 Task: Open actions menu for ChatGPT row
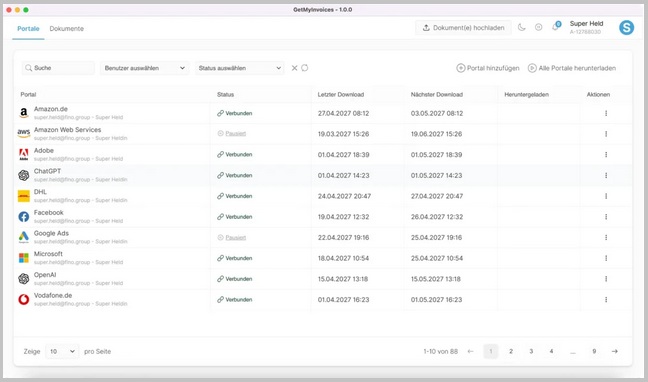[606, 175]
